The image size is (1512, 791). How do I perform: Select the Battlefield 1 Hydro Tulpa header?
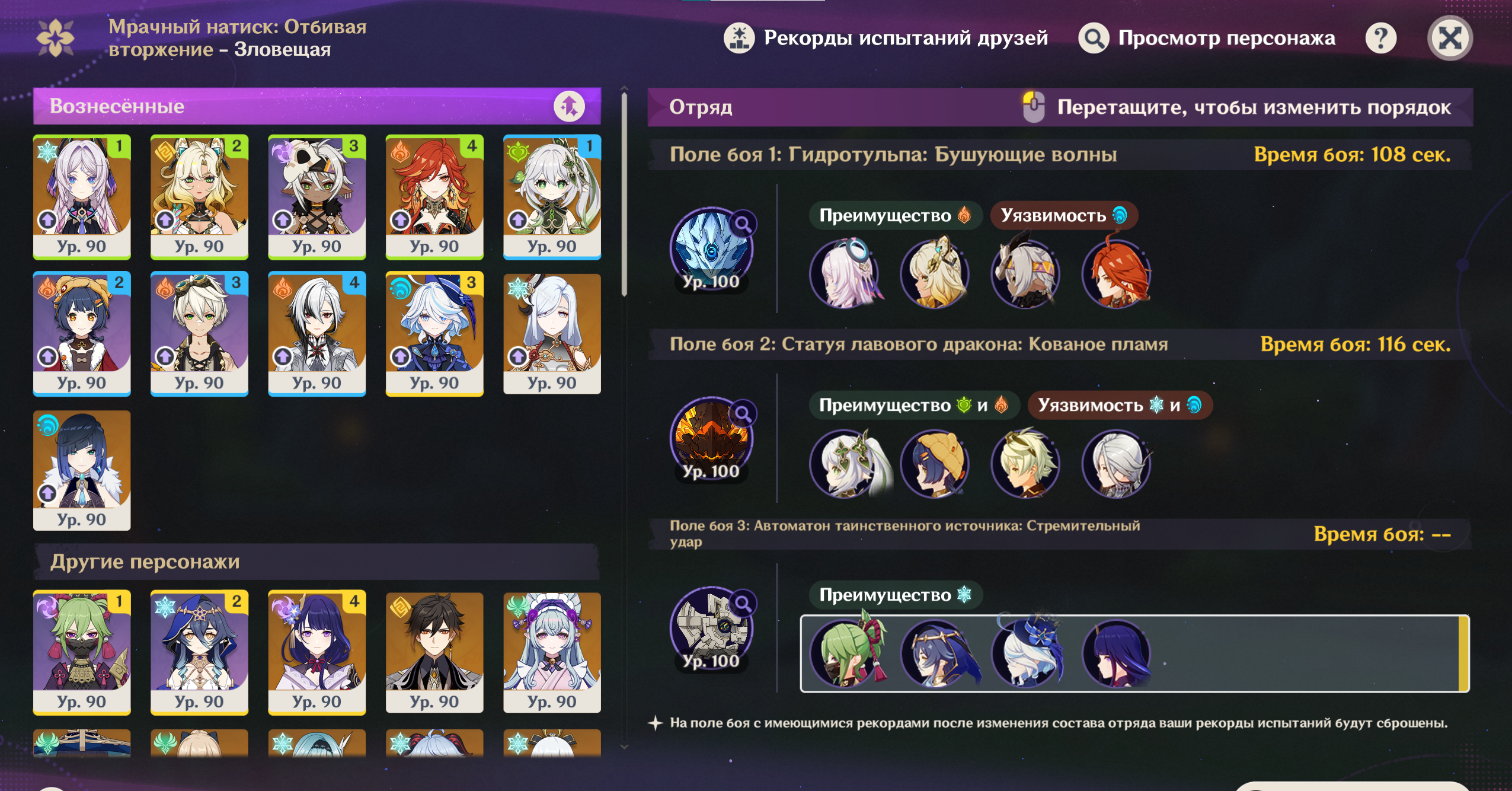(x=1060, y=155)
